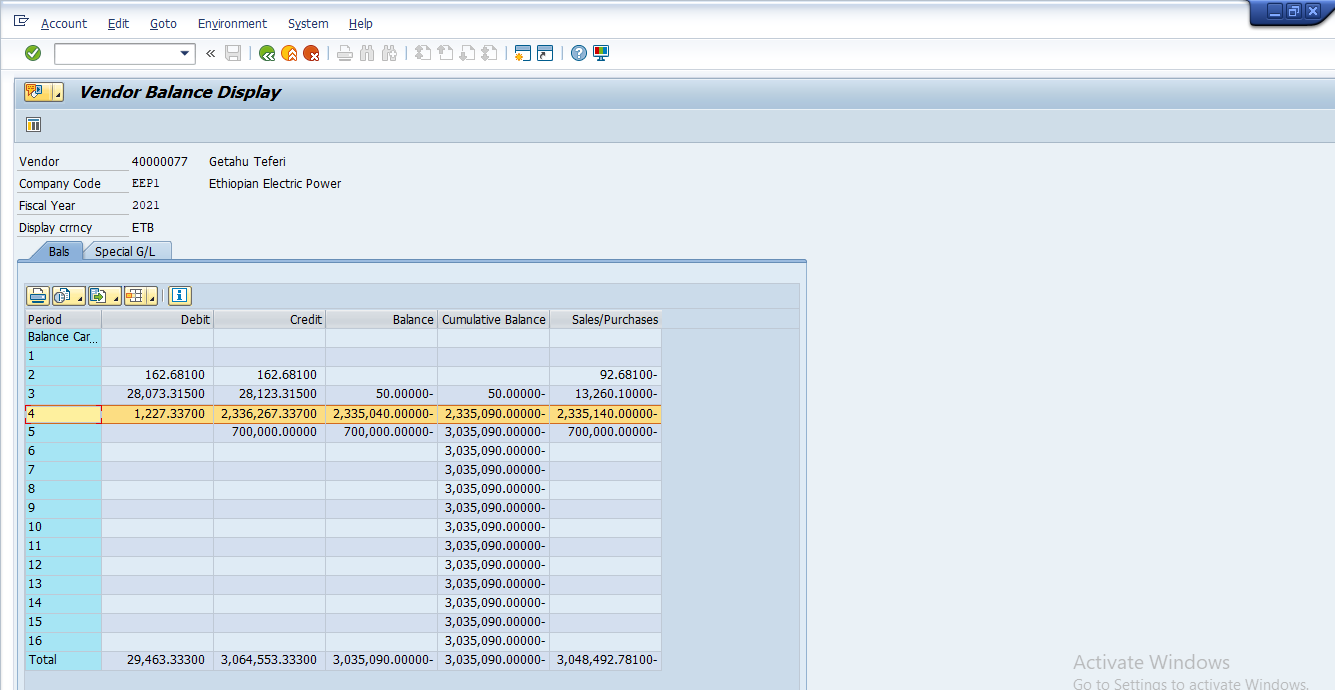Click the period 4 credit amount cell
This screenshot has height=690, width=1335.
click(269, 413)
